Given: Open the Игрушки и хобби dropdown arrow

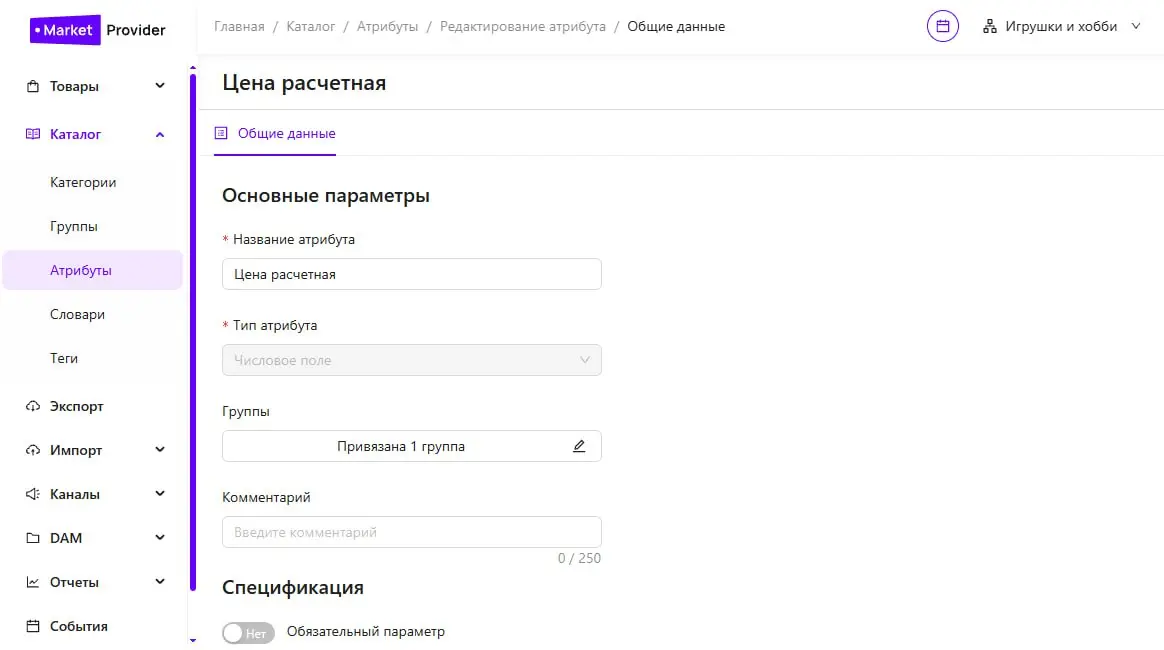Looking at the screenshot, I should click(1136, 27).
